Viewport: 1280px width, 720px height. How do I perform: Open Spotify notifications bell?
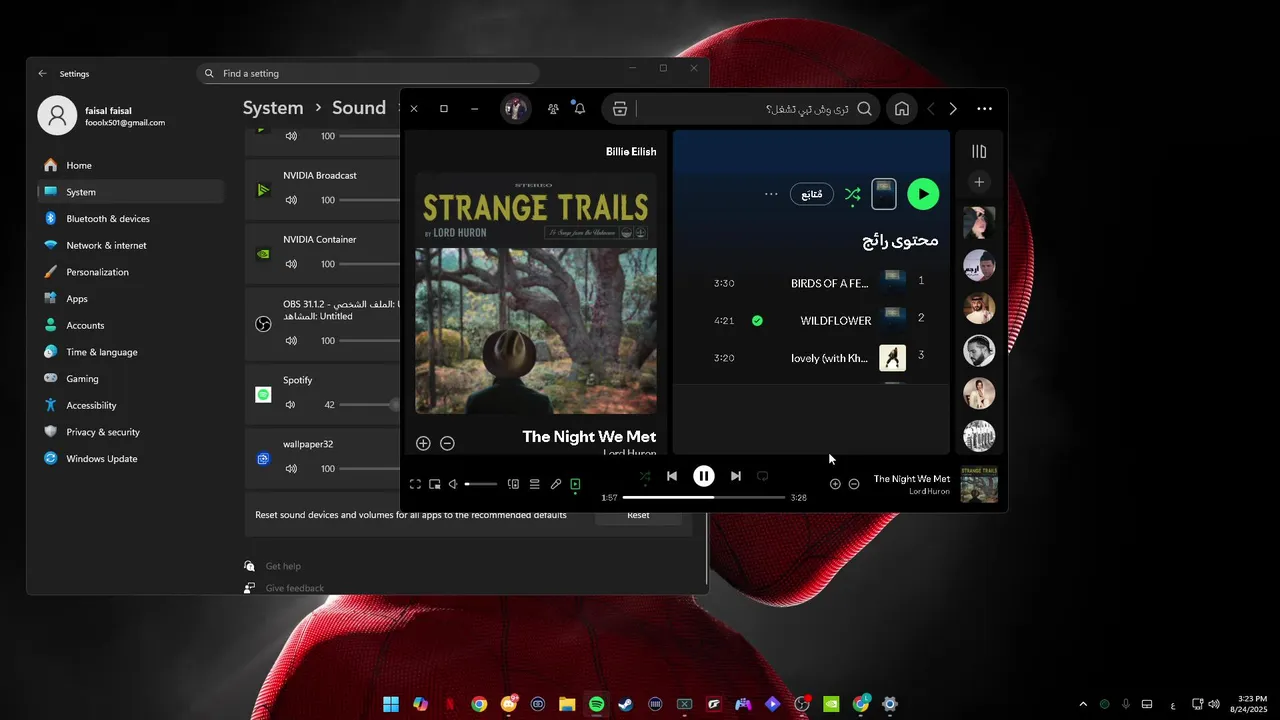pyautogui.click(x=579, y=109)
